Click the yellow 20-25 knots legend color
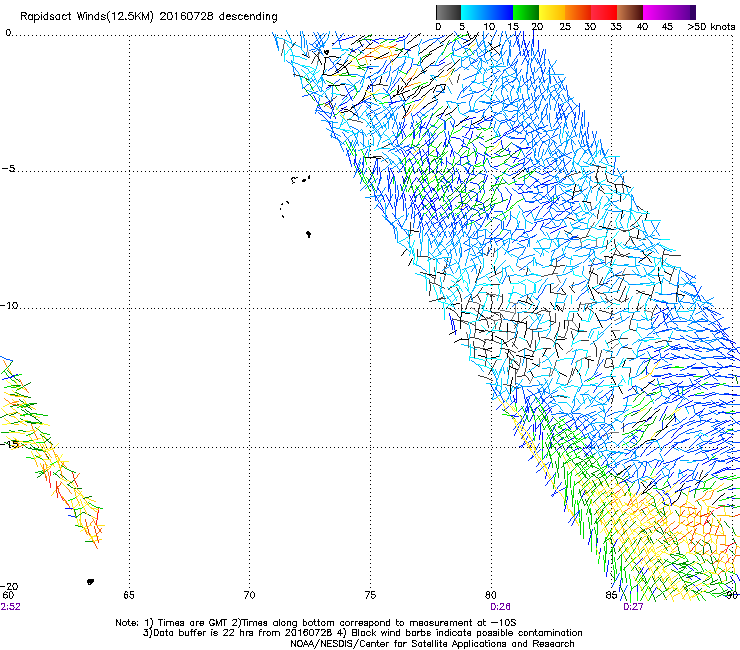This screenshot has height=650, width=740. tap(552, 12)
